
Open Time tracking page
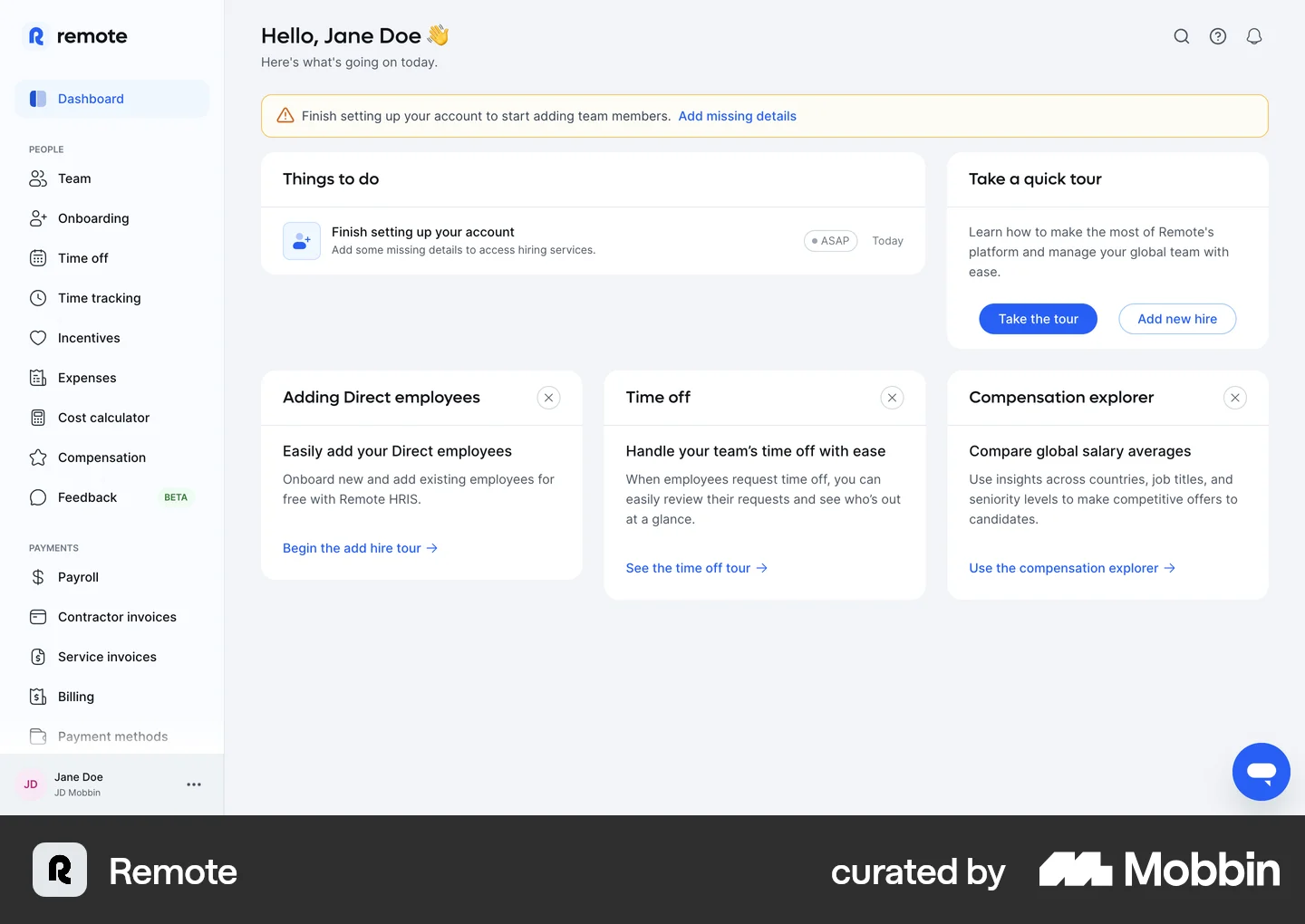click(111, 298)
